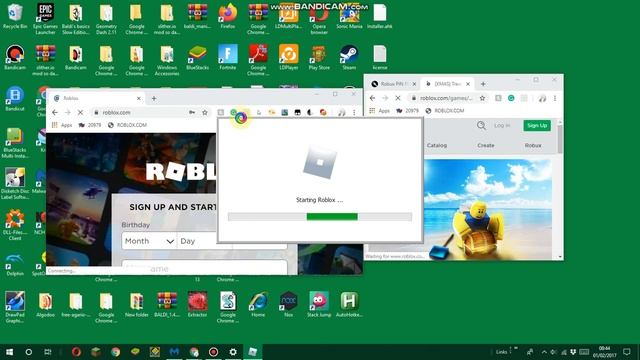
Task: Open Apps shortcut in left window bookmarks bar
Action: coord(62,125)
